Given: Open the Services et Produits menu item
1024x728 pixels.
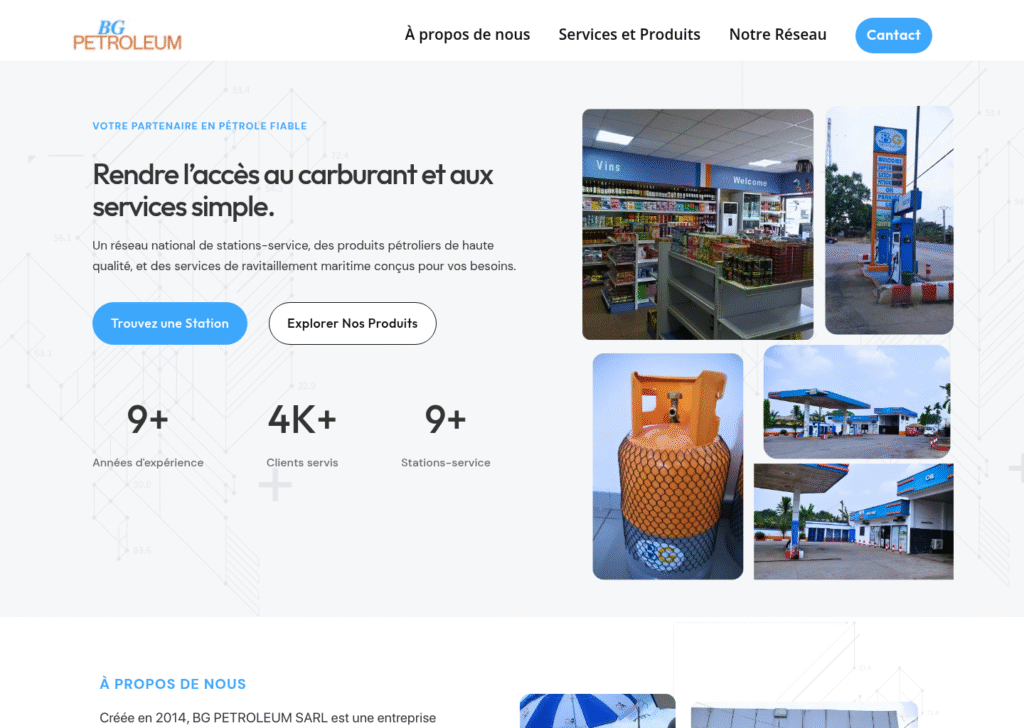Looking at the screenshot, I should point(629,35).
